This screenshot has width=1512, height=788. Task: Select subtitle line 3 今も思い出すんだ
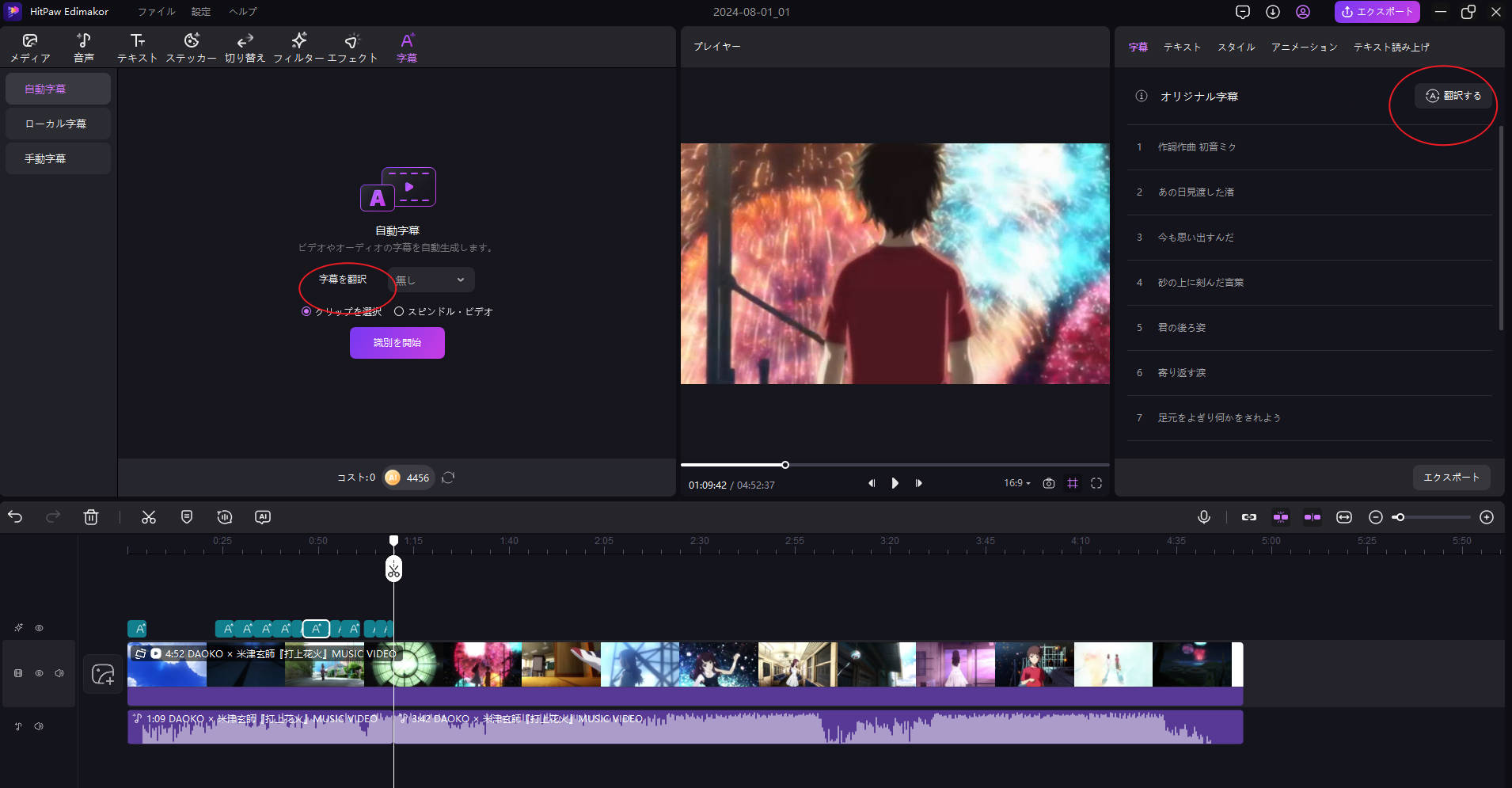pos(1195,238)
